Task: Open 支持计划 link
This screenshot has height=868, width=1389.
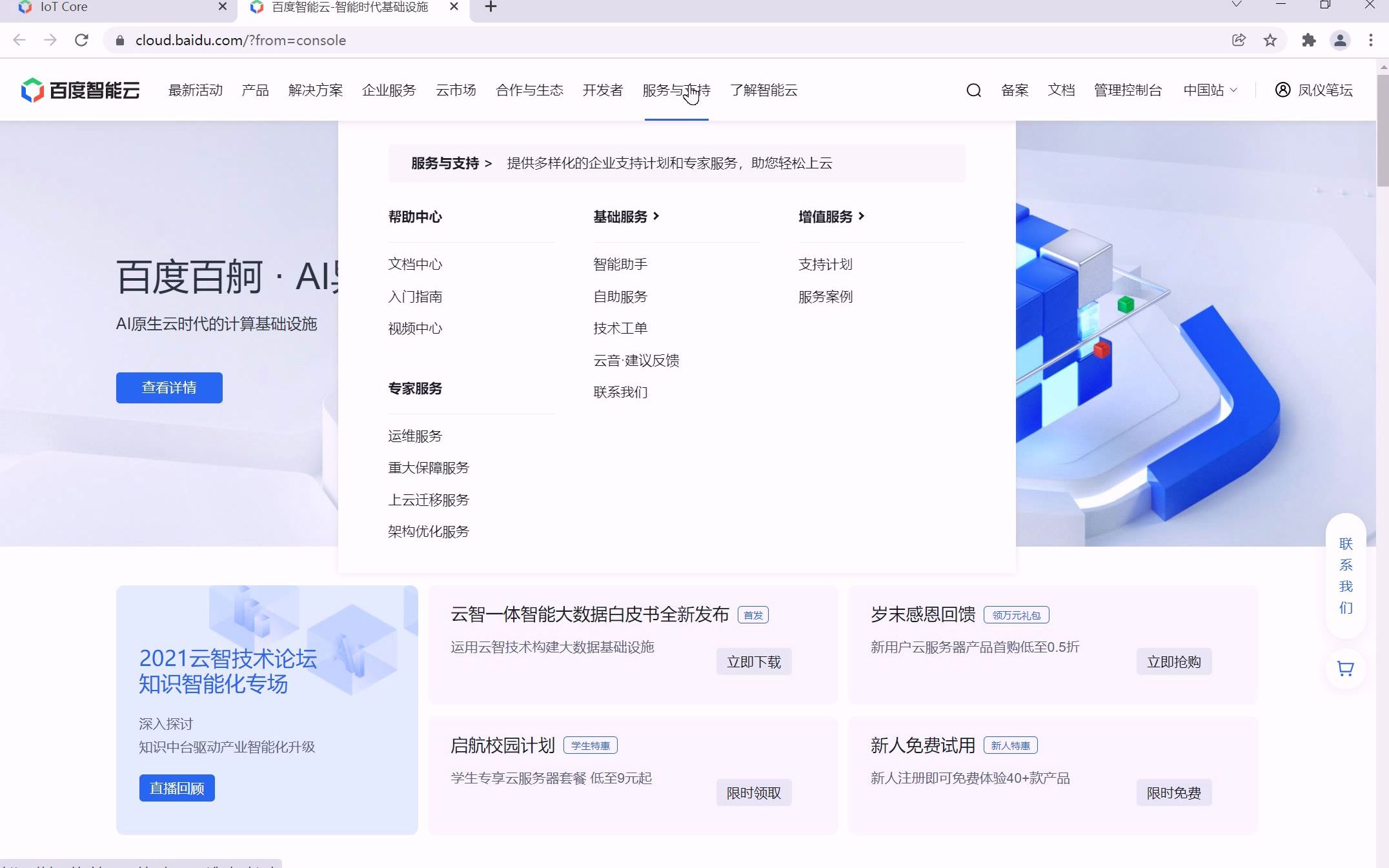Action: pos(826,265)
